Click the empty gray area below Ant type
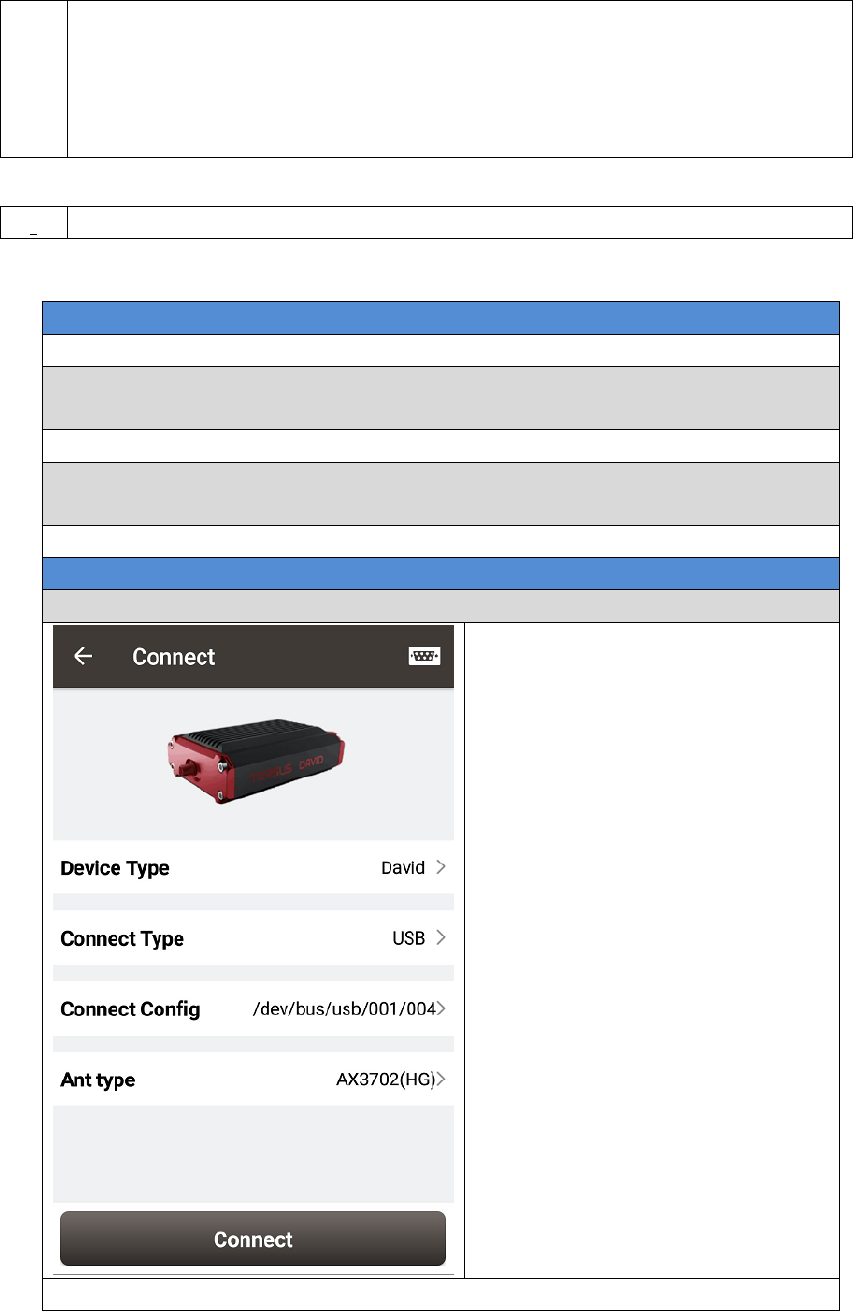 coord(253,1152)
